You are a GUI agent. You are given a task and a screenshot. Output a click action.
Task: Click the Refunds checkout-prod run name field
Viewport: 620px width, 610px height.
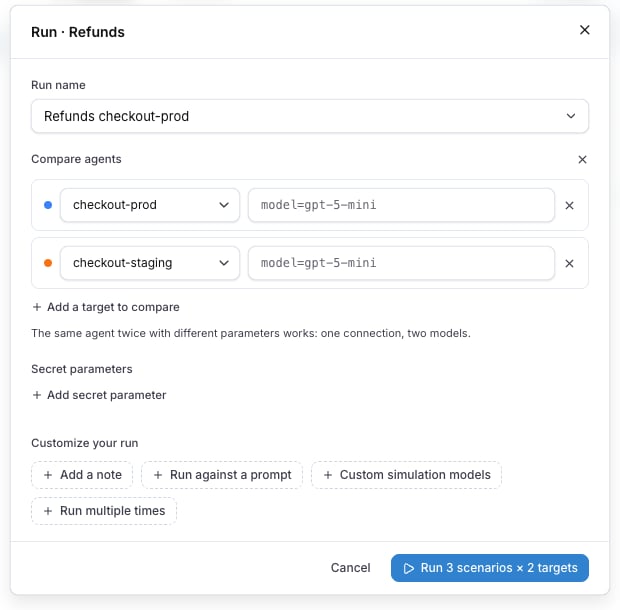click(310, 116)
